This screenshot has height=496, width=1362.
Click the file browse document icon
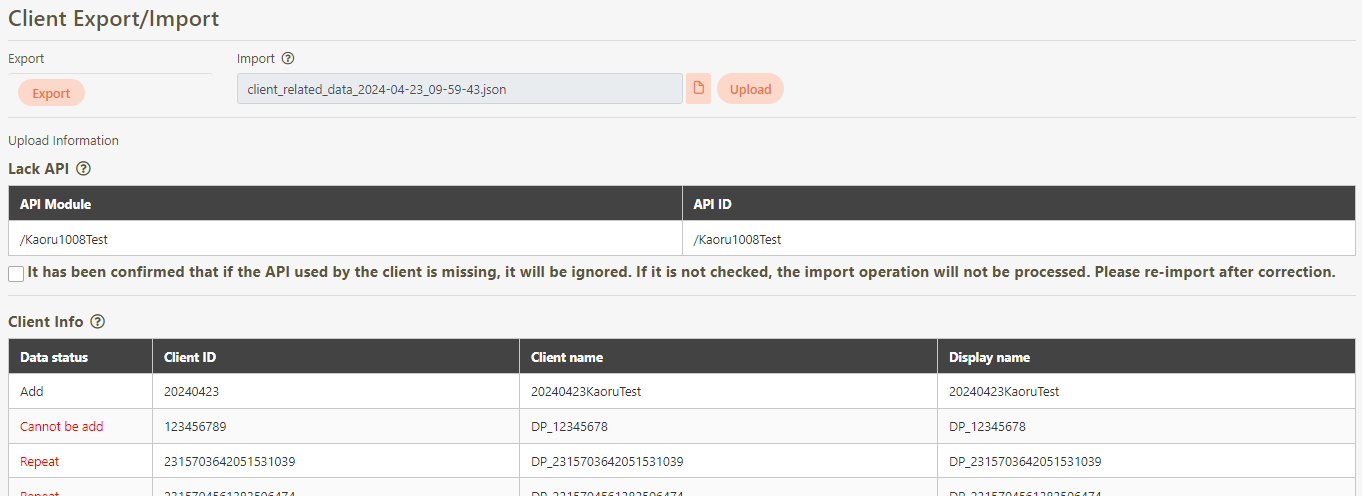point(698,88)
